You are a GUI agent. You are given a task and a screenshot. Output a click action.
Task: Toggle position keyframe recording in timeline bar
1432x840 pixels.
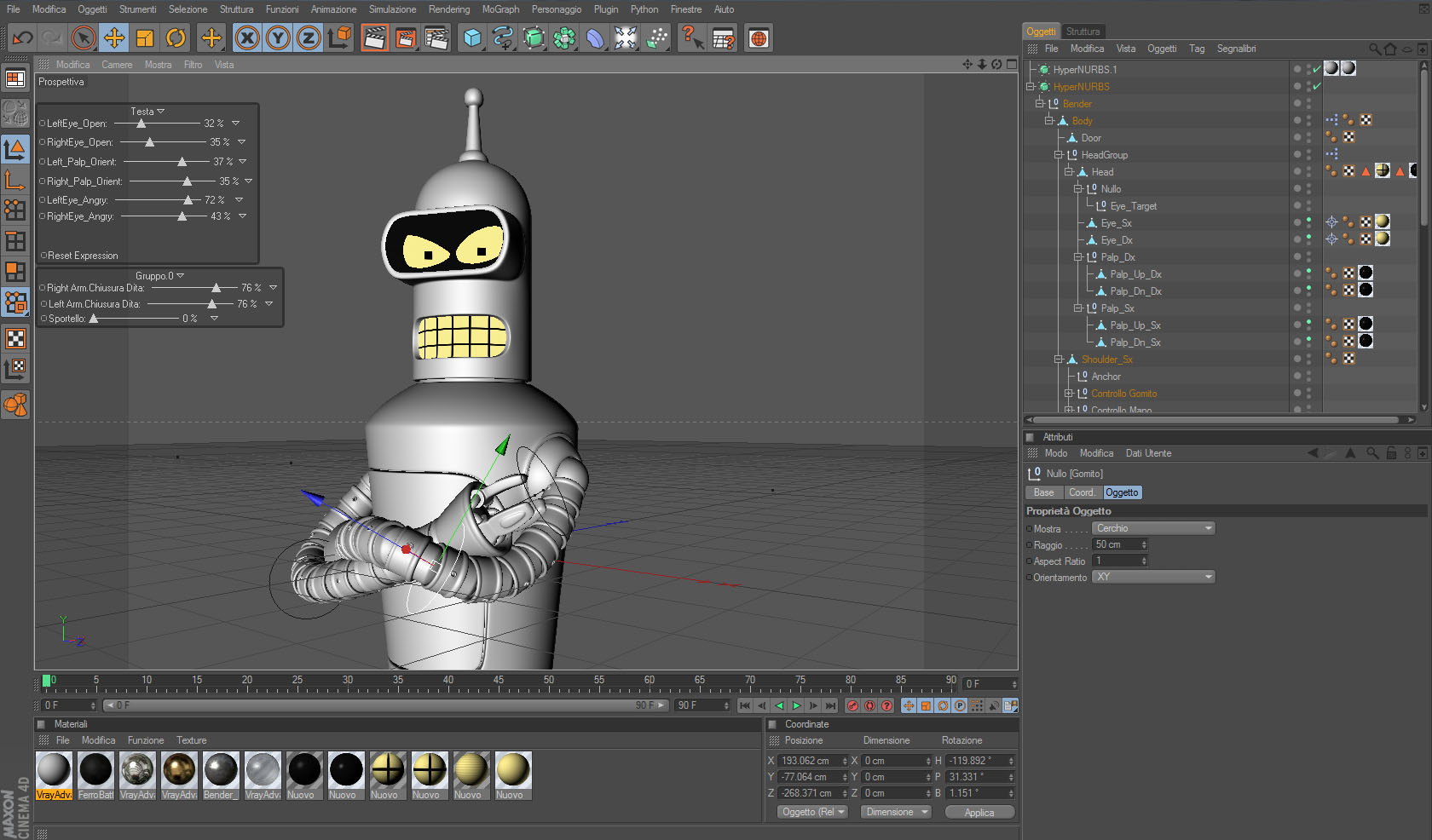[909, 705]
